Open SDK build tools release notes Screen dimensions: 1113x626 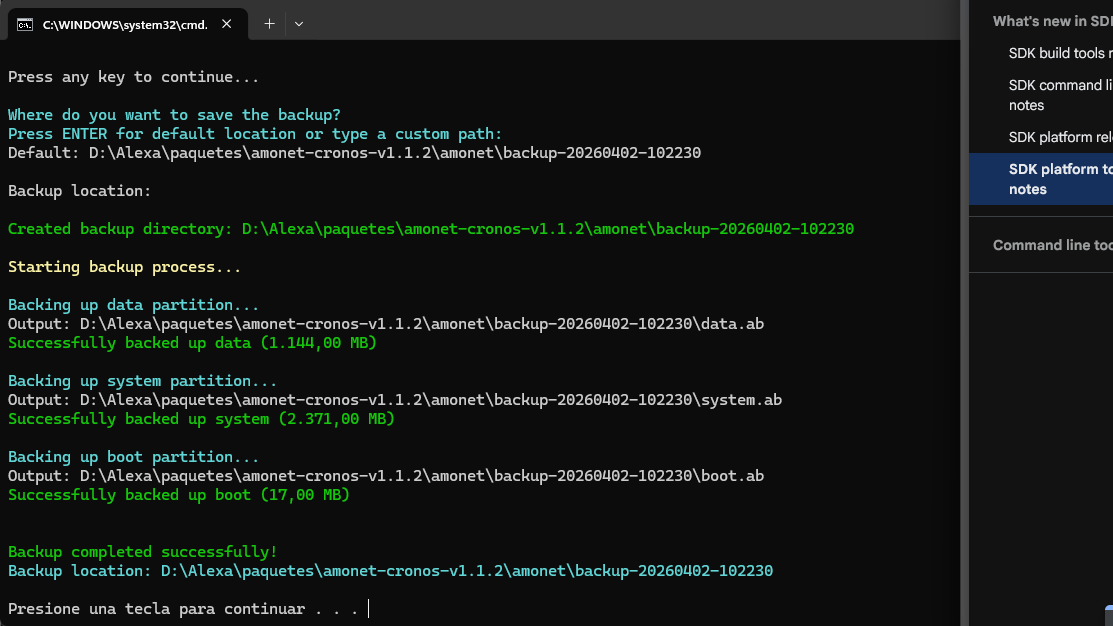[1059, 53]
